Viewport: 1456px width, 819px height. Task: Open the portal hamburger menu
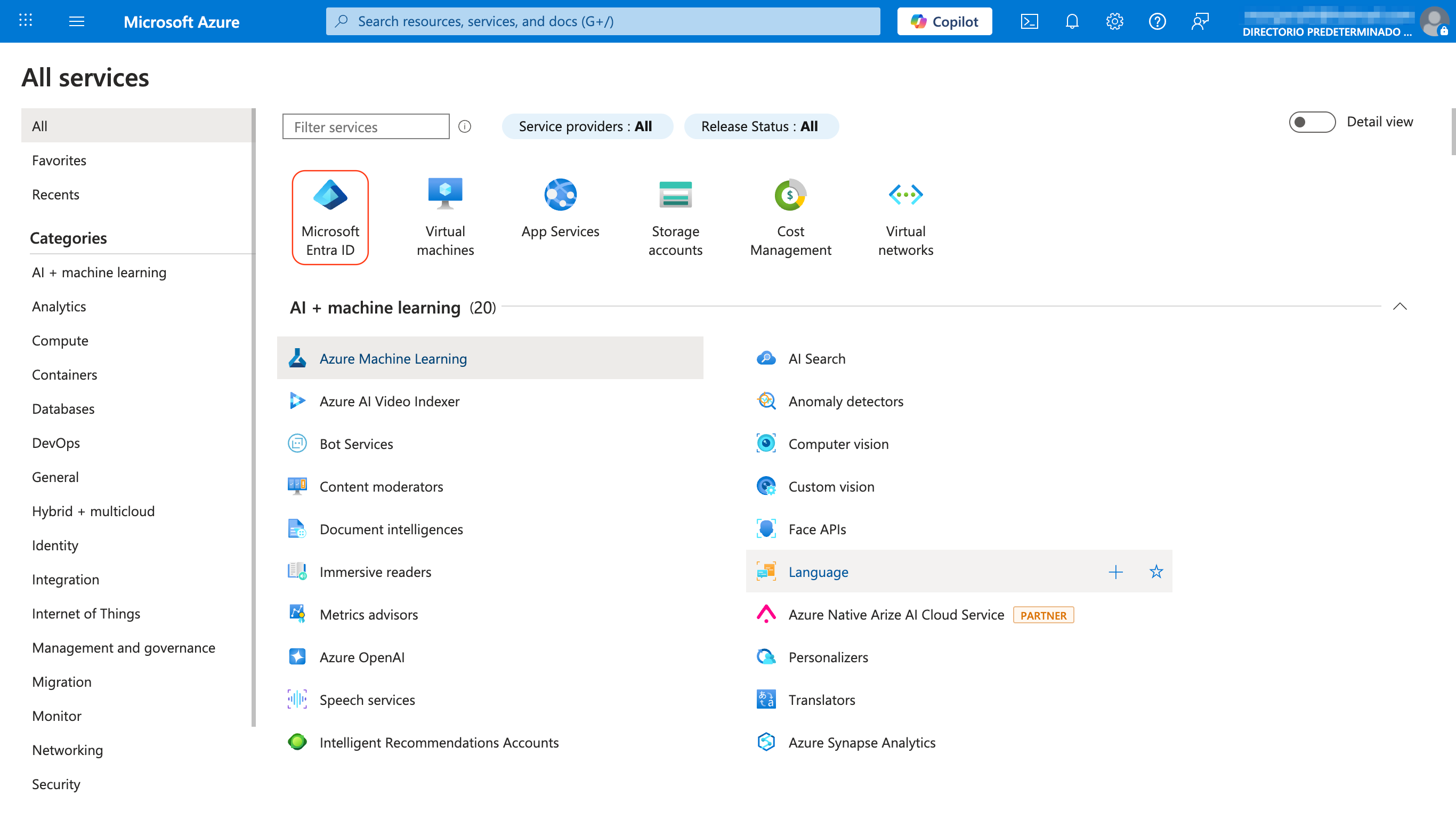pyautogui.click(x=76, y=21)
